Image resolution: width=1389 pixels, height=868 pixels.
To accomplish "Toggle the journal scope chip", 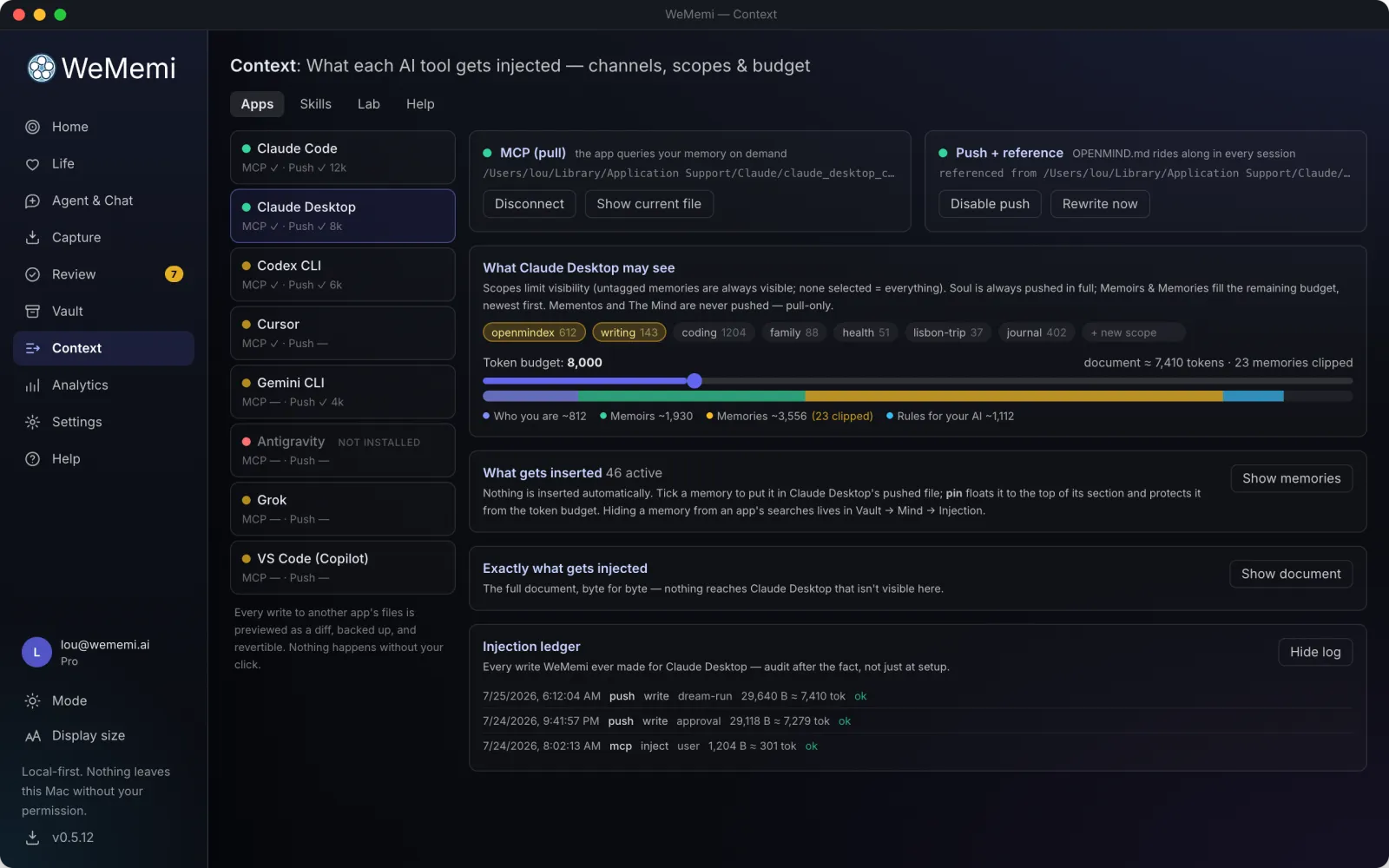I will (x=1037, y=332).
